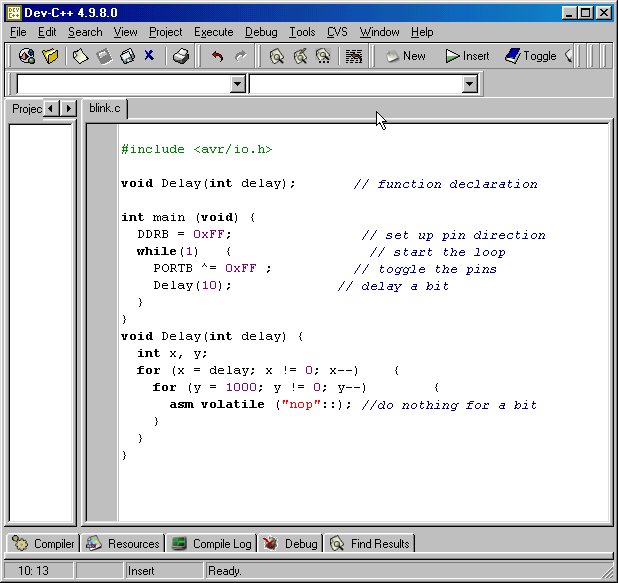Image resolution: width=618 pixels, height=583 pixels.
Task: Click the Go to line icon
Action: [x=354, y=56]
